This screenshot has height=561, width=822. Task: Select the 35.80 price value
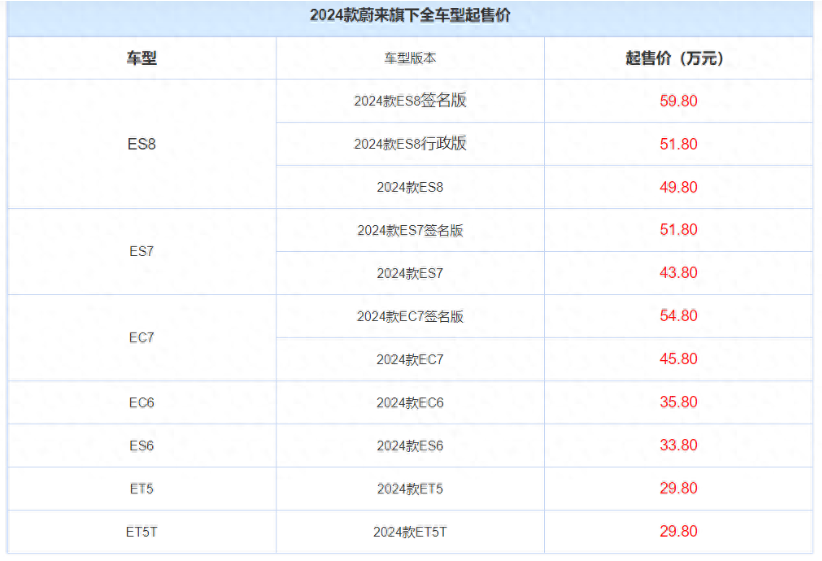678,402
